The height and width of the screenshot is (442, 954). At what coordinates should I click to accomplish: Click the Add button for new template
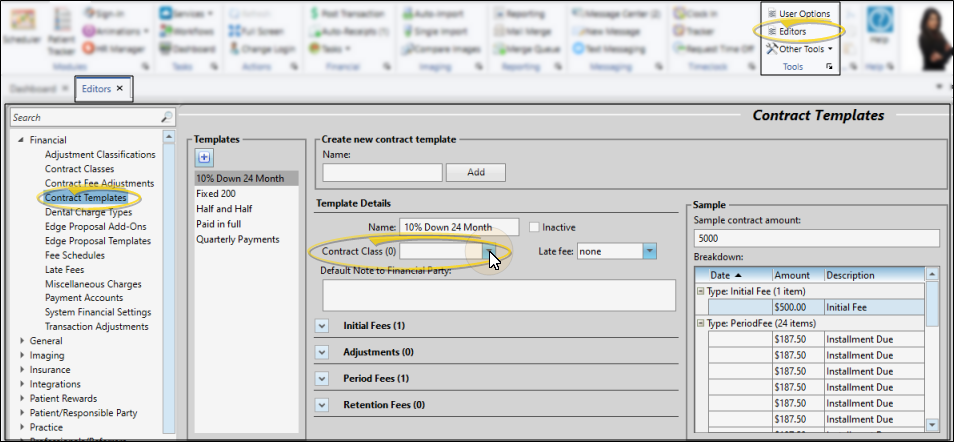pos(475,172)
